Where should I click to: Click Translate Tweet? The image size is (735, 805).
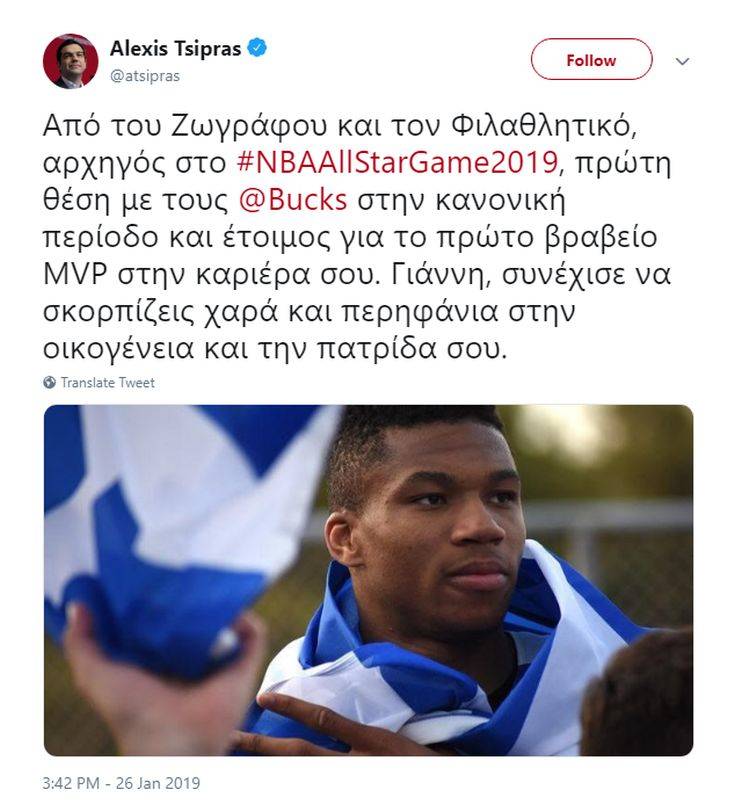pyautogui.click(x=108, y=382)
